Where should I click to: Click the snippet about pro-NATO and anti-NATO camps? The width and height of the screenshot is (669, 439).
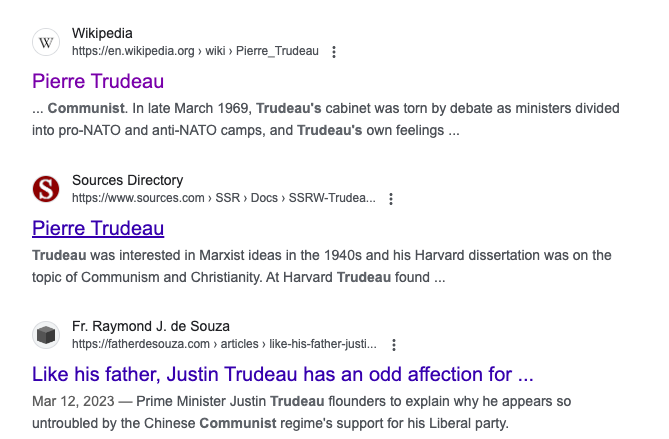[x=326, y=119]
